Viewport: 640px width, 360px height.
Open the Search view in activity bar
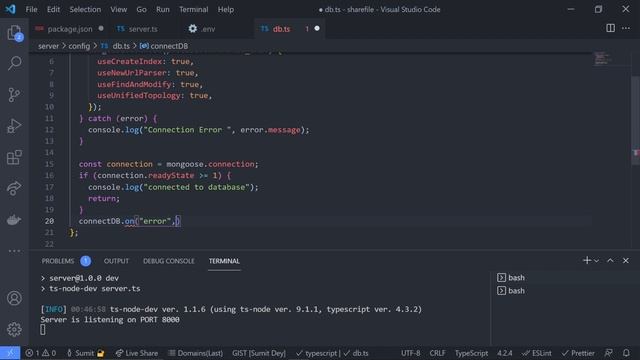[x=14, y=63]
